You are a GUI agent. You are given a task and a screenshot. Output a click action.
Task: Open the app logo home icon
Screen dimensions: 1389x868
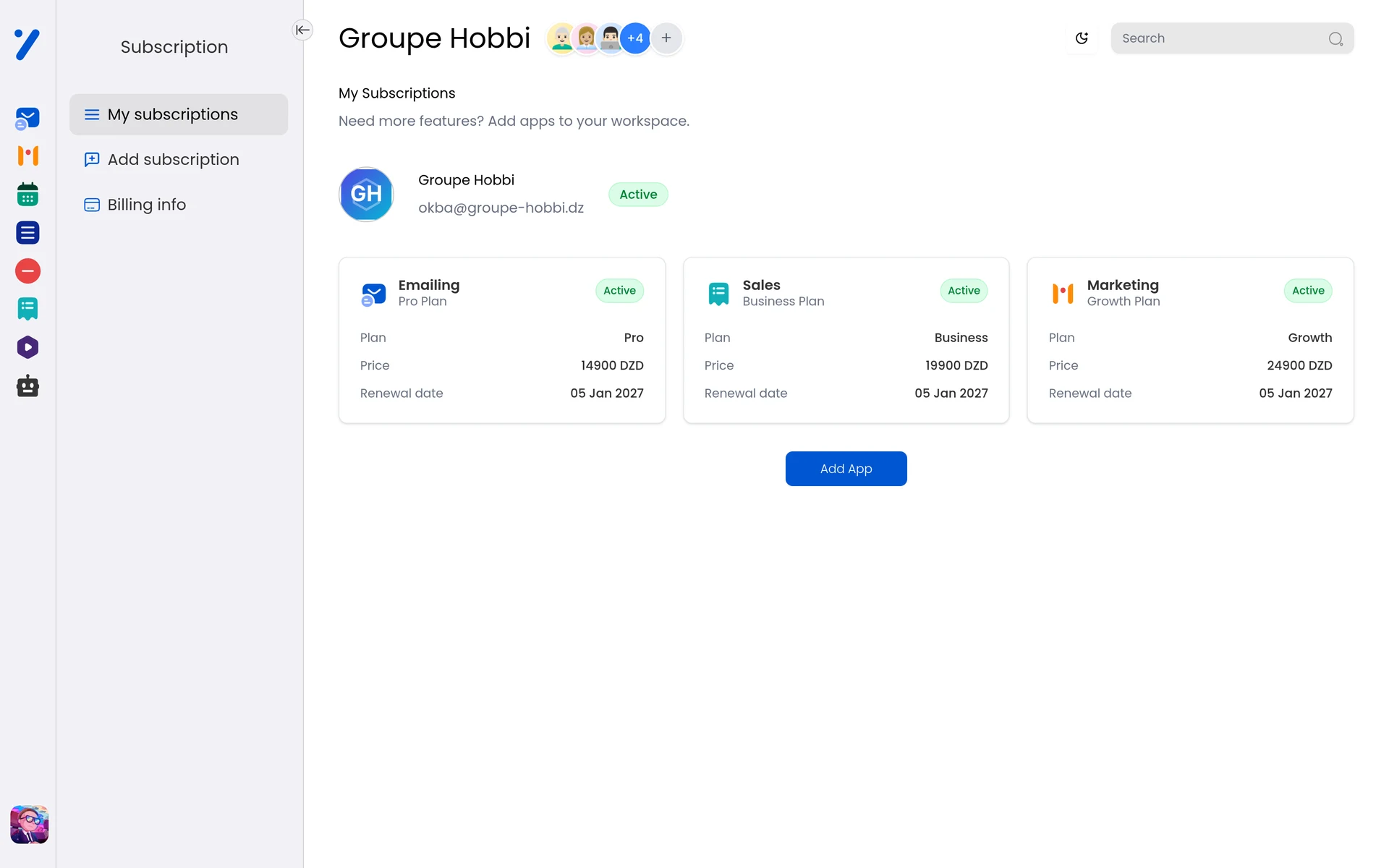pos(27,45)
